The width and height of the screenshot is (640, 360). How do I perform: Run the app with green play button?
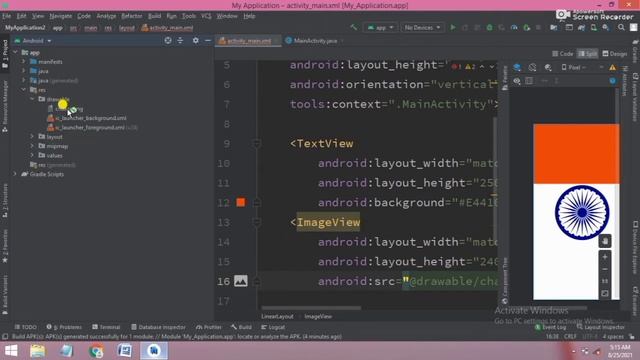point(453,27)
